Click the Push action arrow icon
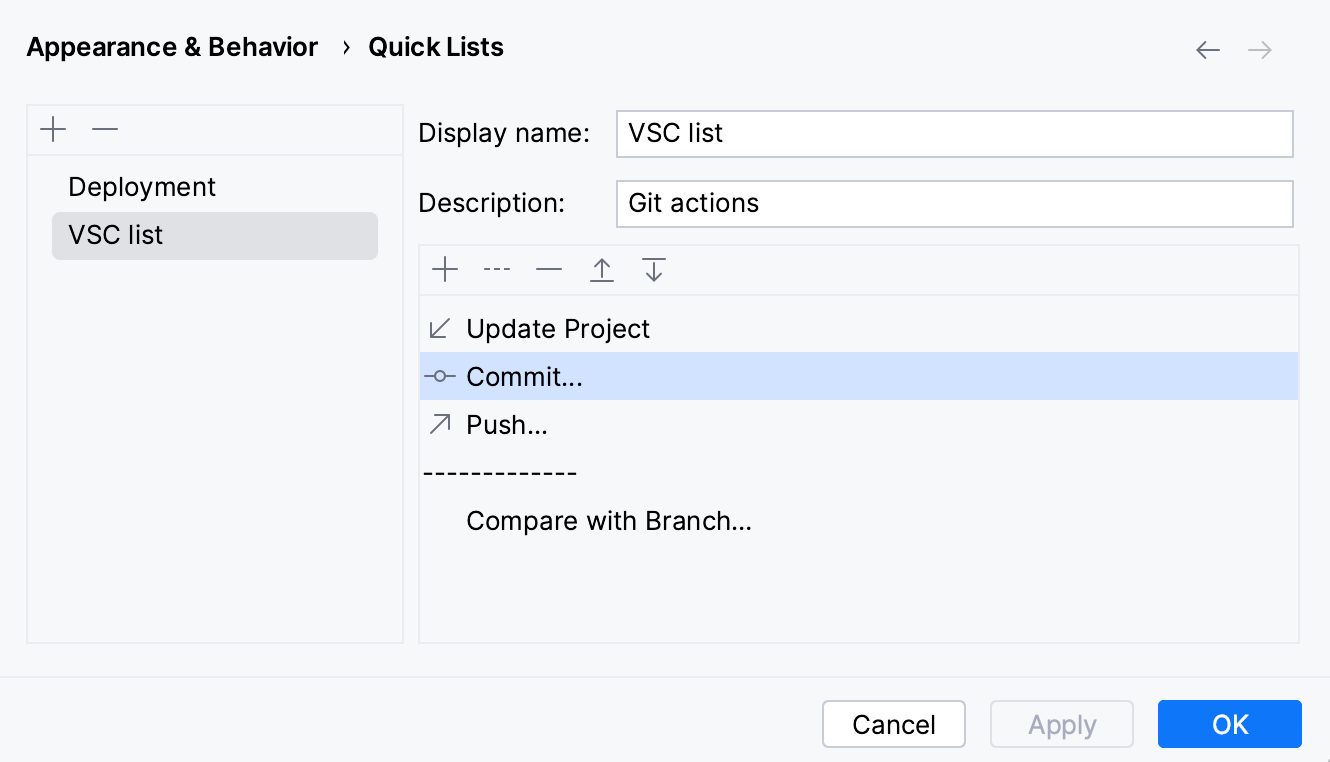The width and height of the screenshot is (1330, 762). [x=439, y=424]
